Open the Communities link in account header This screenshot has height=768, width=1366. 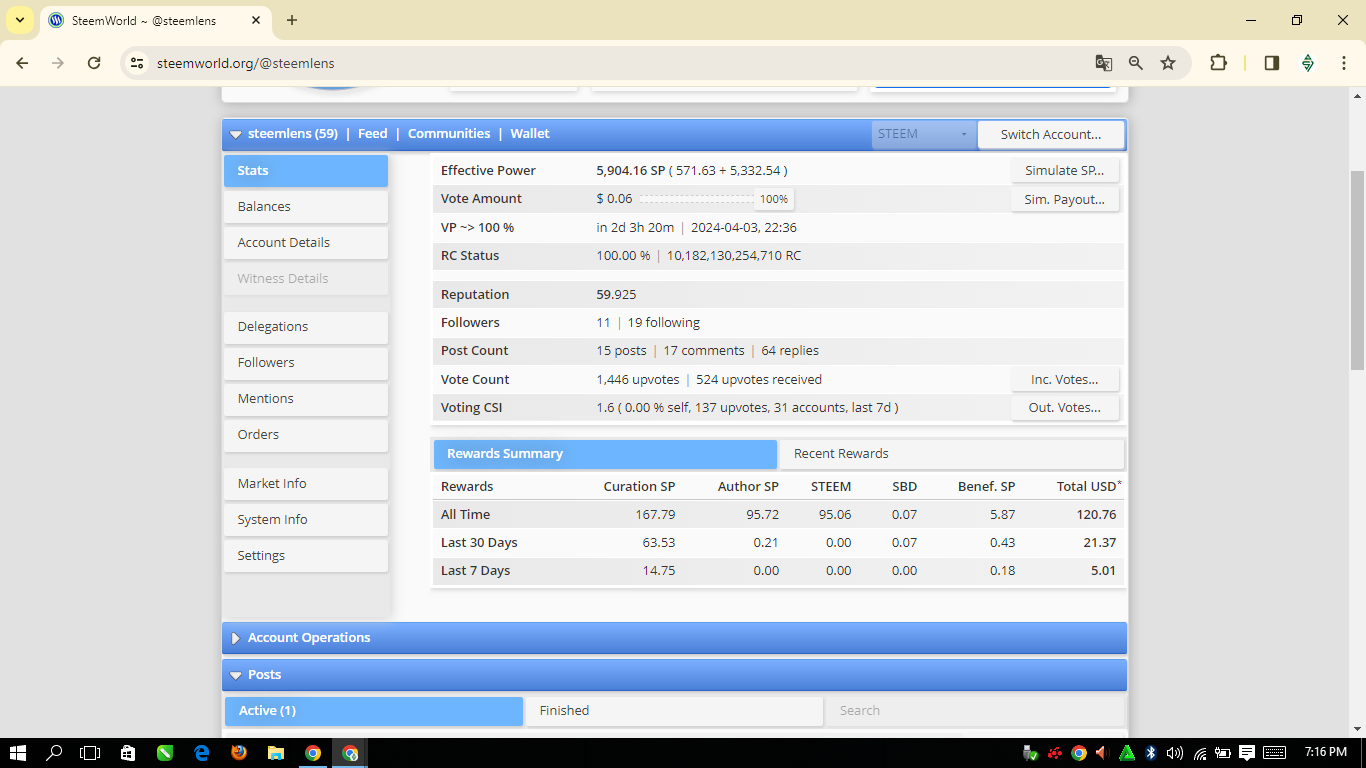[x=449, y=134]
